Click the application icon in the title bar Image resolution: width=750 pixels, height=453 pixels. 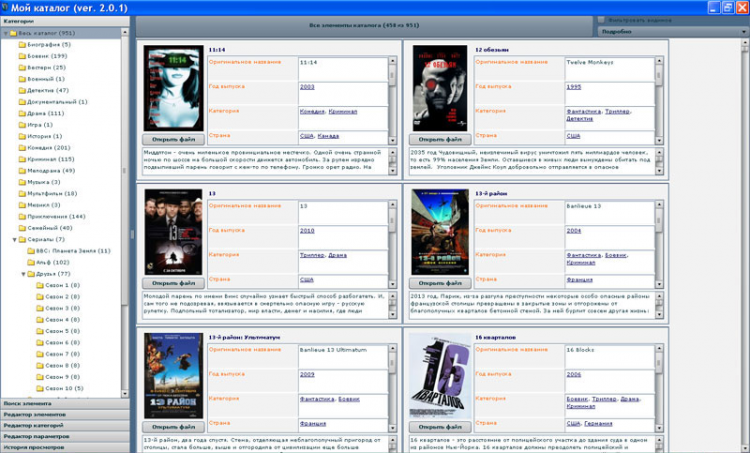(x=5, y=7)
